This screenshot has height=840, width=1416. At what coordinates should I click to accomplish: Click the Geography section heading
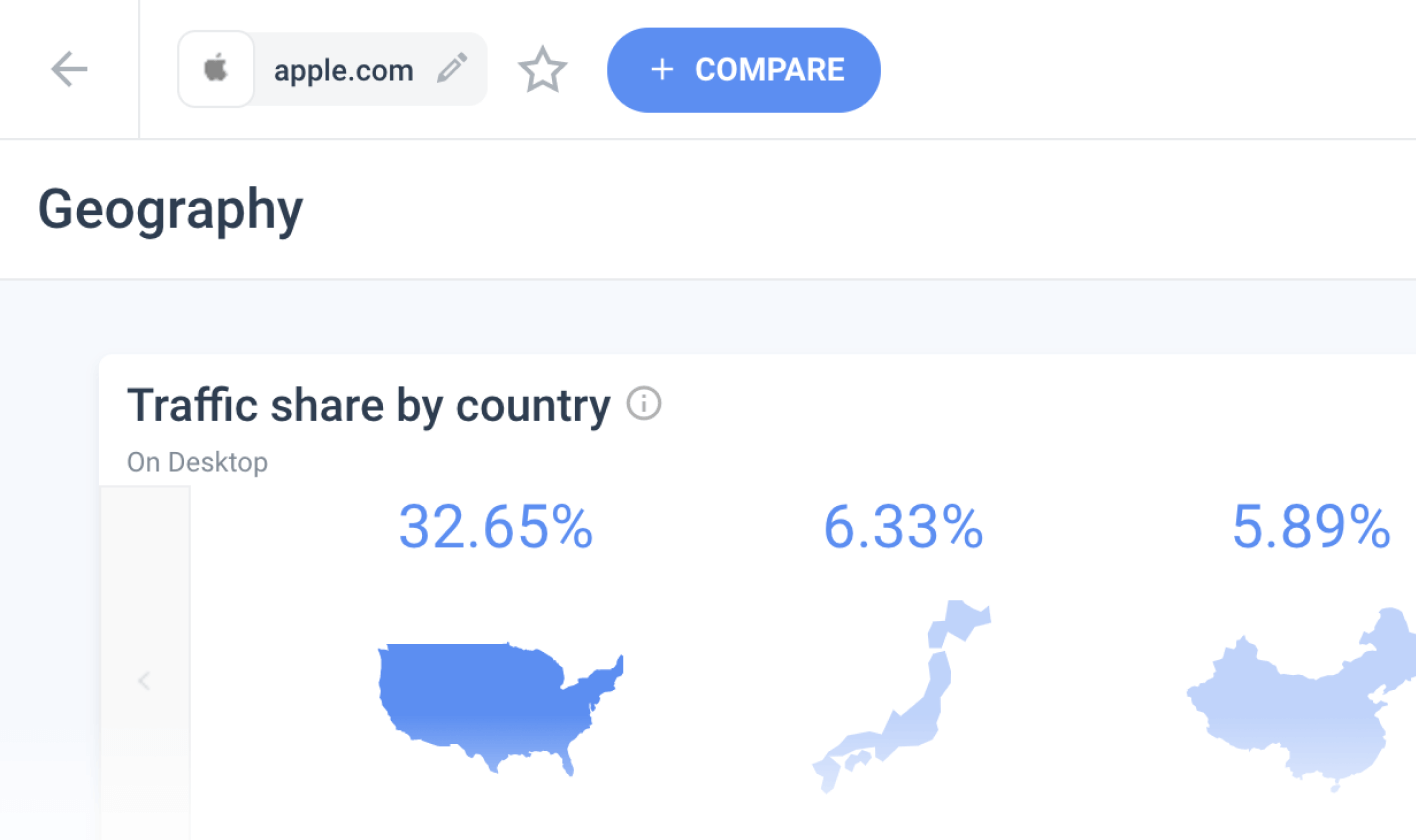pos(170,211)
